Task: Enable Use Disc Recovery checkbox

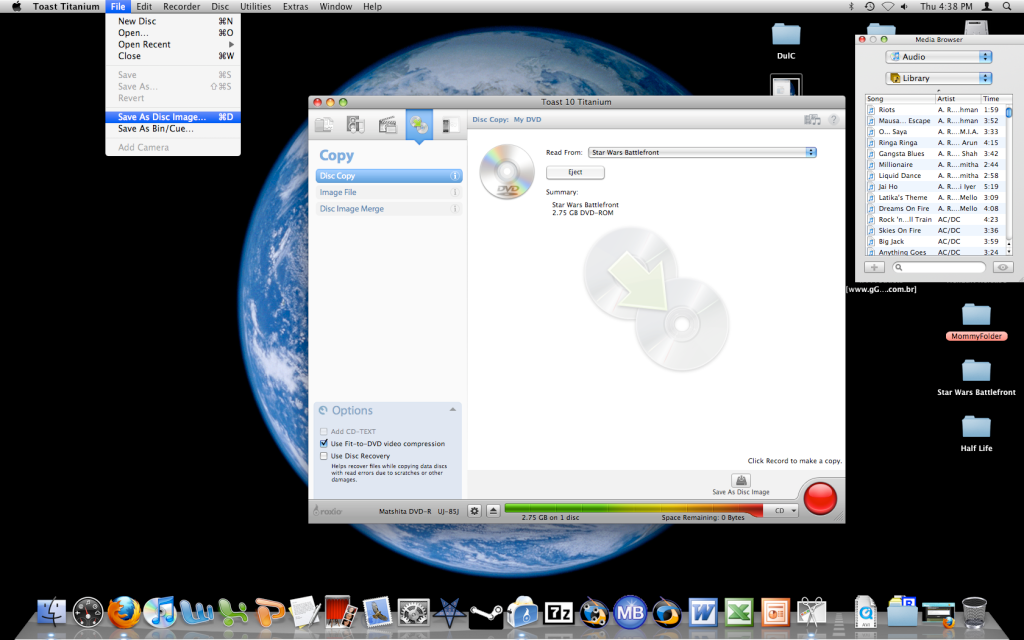Action: point(323,456)
